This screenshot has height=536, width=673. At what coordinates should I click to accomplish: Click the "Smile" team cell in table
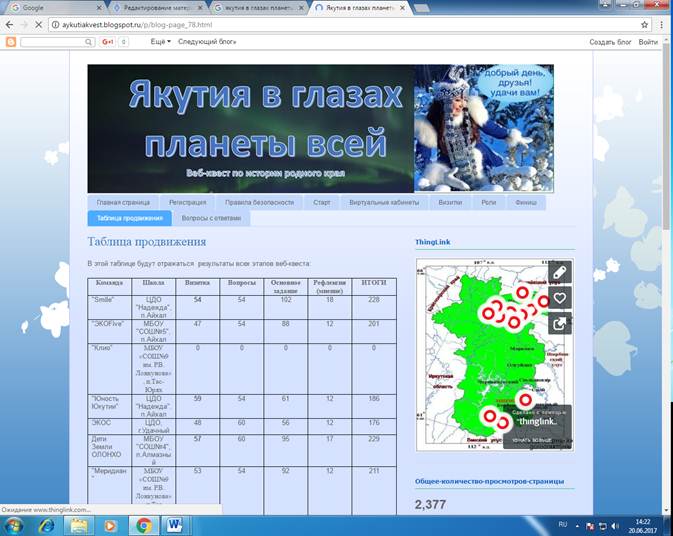point(109,307)
